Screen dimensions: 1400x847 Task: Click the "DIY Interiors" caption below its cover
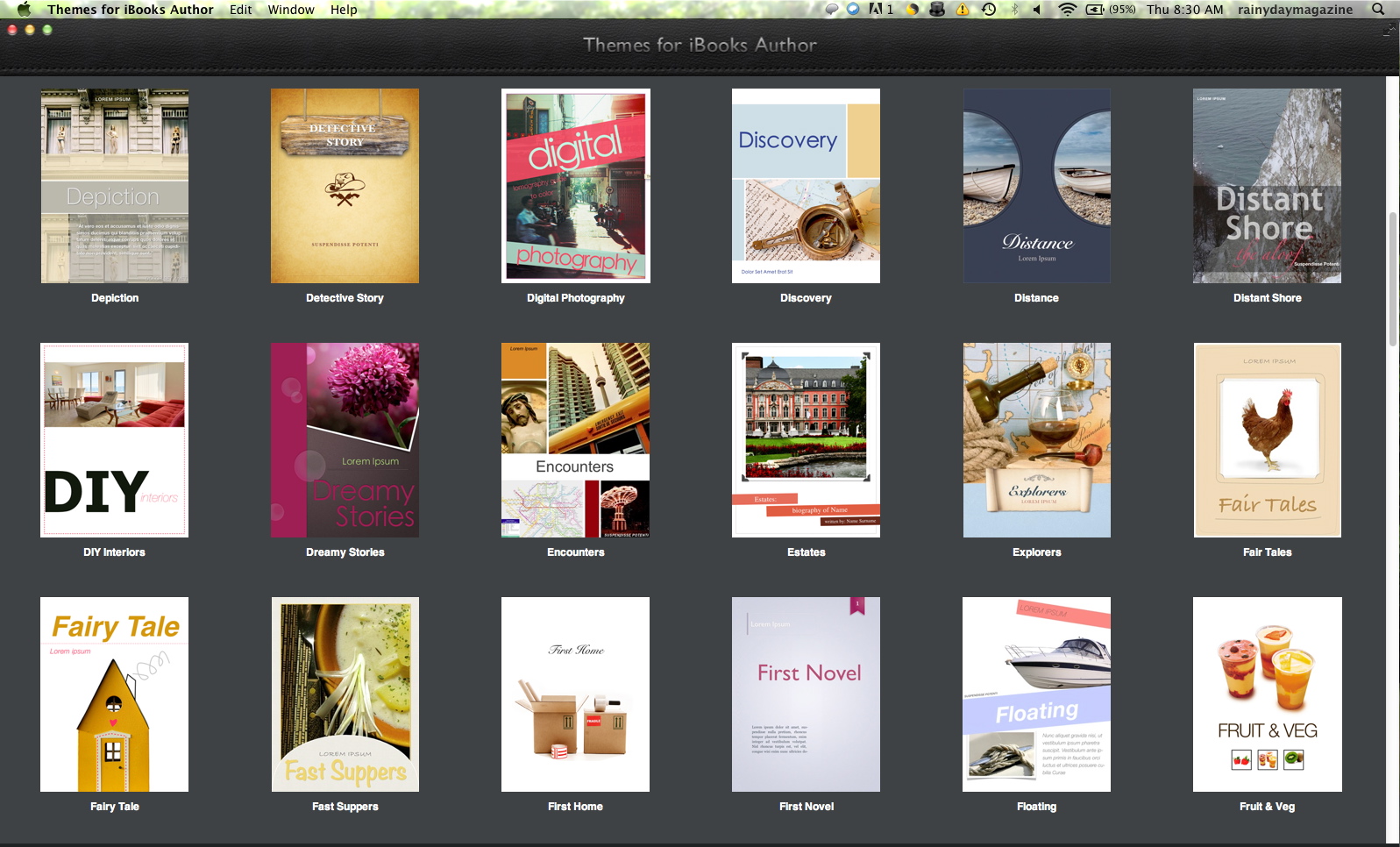[115, 552]
